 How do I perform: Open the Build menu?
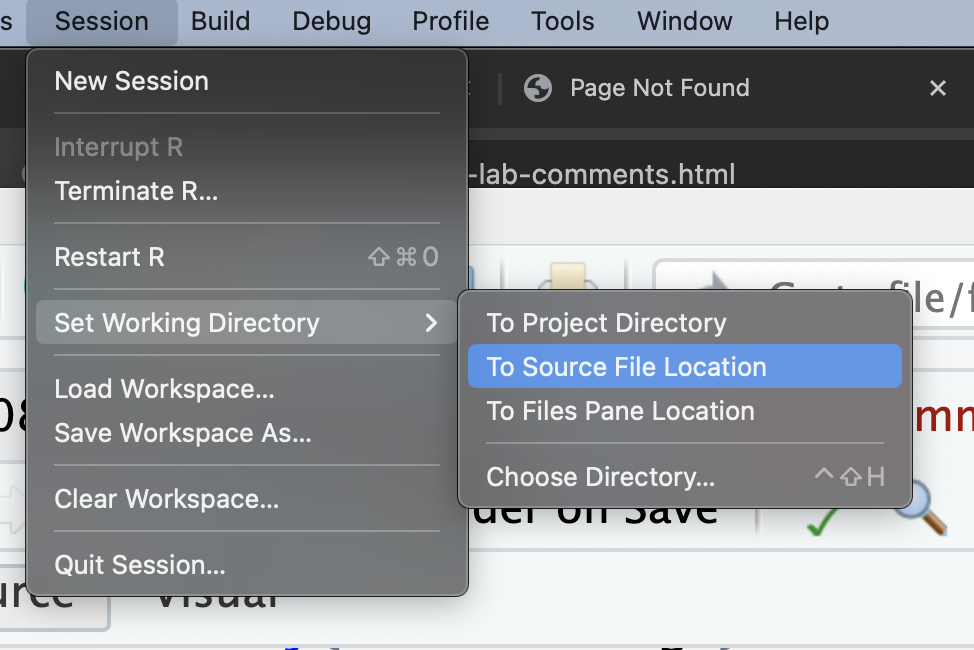221,21
